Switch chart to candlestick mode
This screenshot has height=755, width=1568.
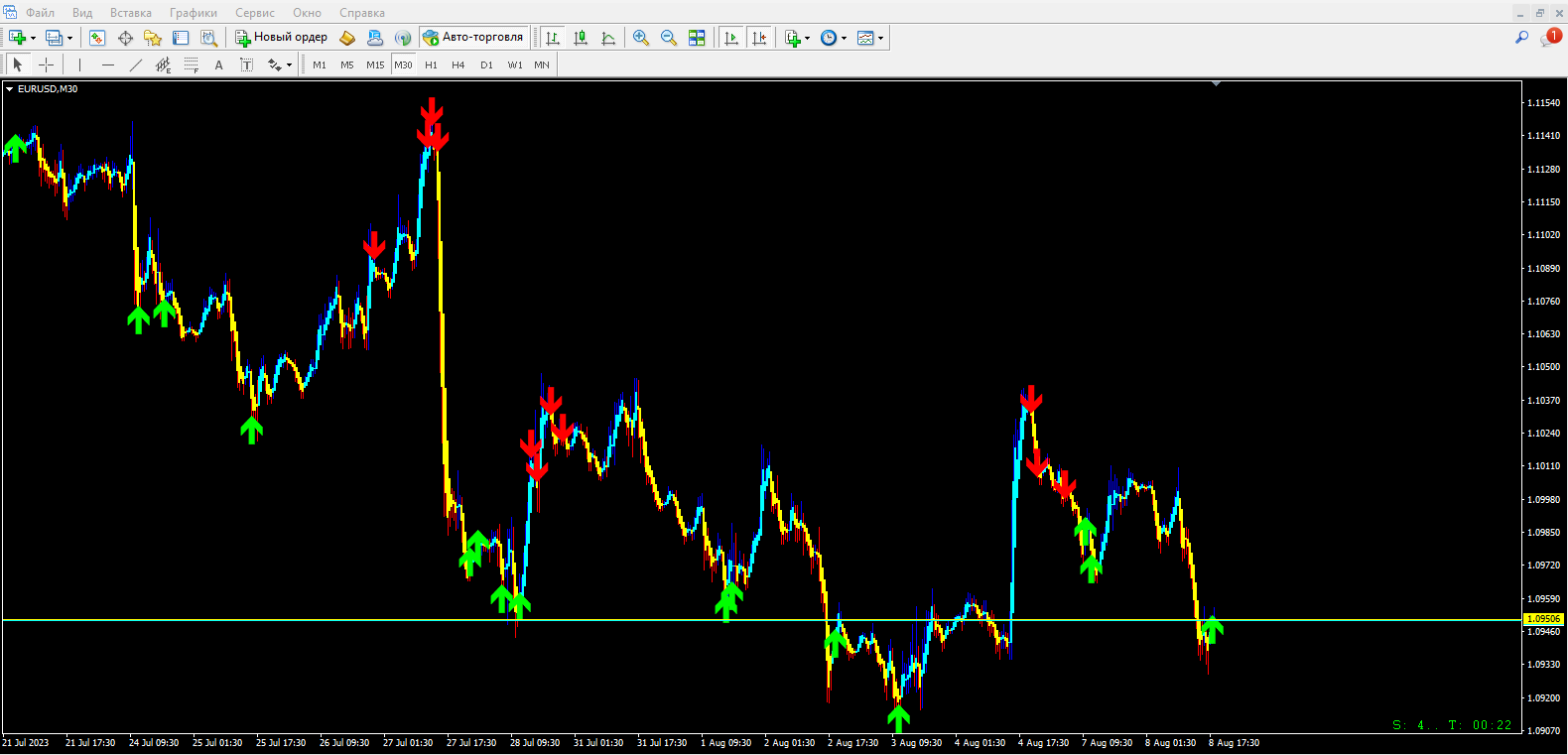tap(581, 38)
